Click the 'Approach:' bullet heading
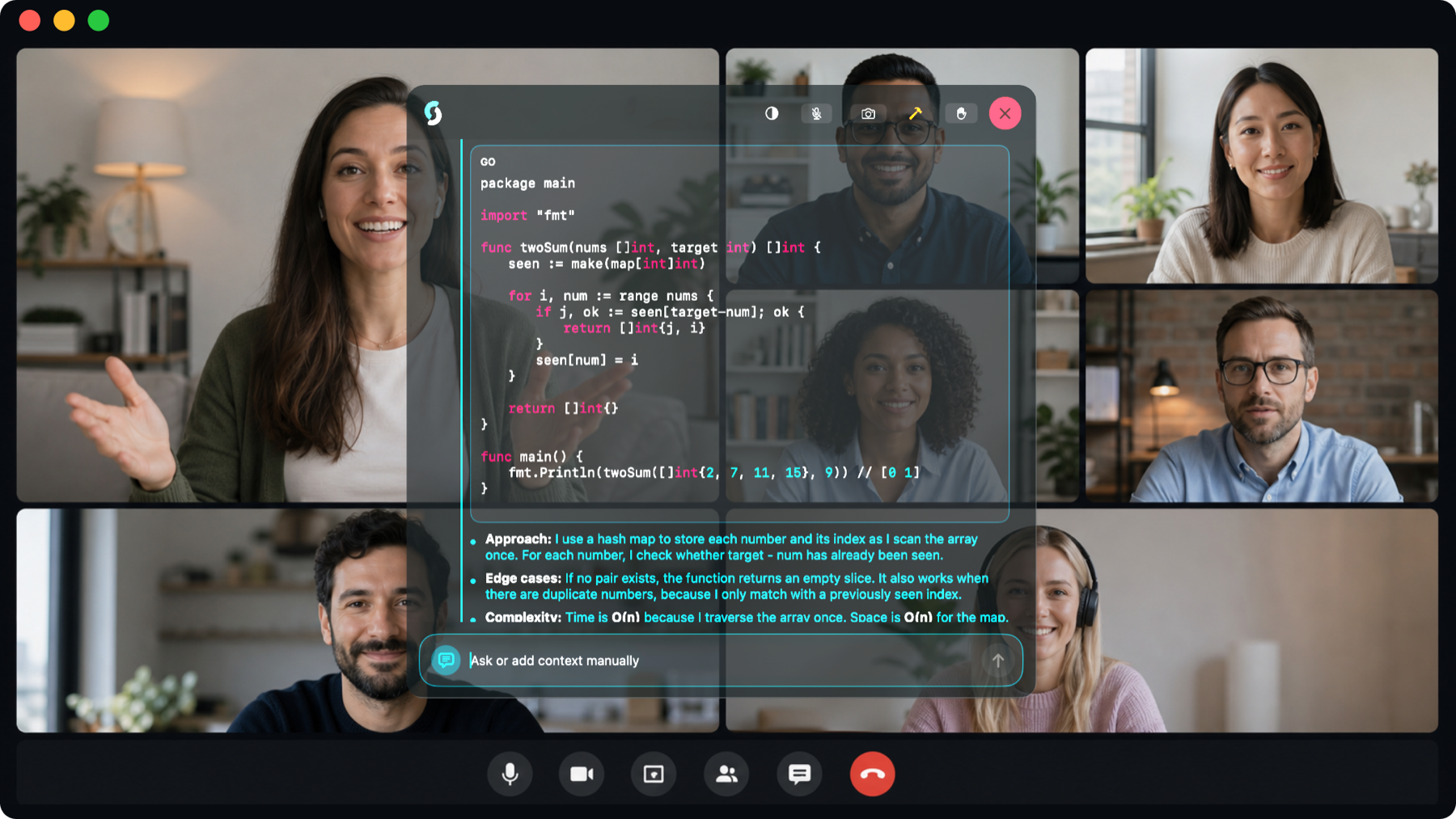 click(518, 539)
